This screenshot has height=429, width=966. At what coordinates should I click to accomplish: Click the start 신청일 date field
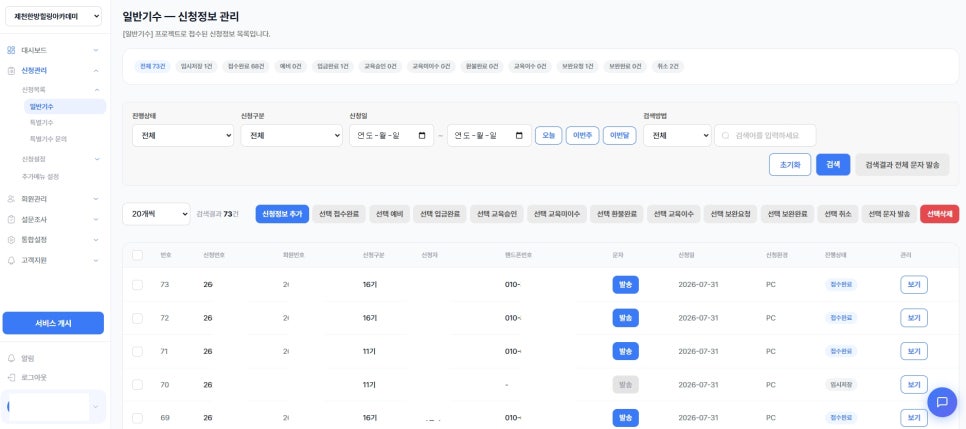pos(391,136)
